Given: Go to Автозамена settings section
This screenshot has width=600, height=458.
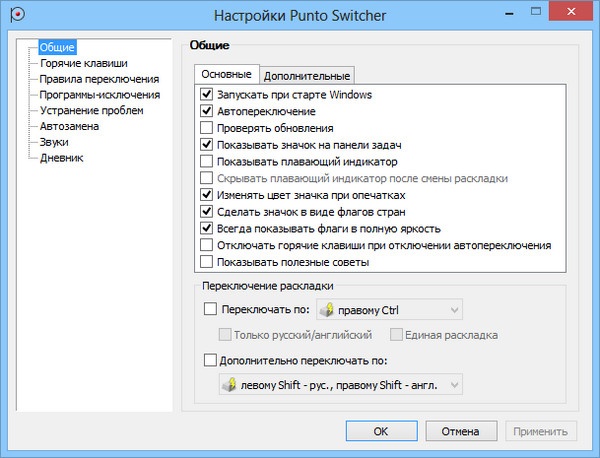Looking at the screenshot, I should (69, 127).
